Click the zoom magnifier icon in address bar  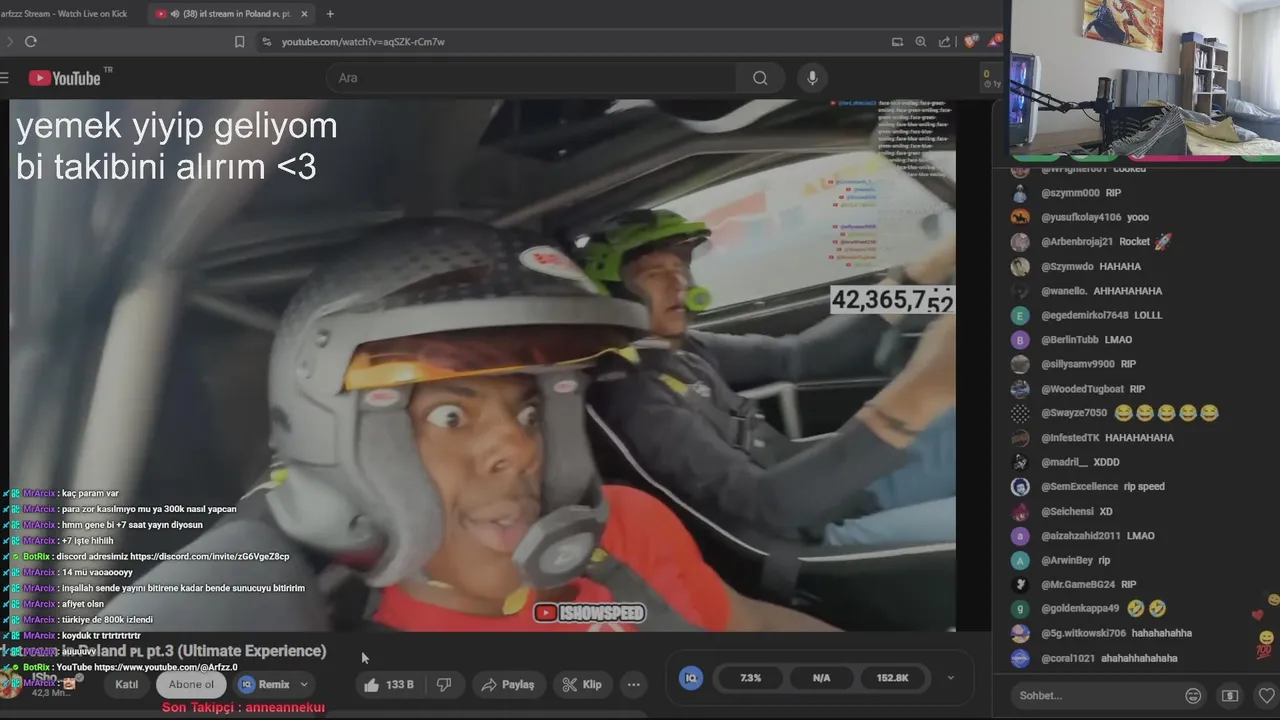921,41
